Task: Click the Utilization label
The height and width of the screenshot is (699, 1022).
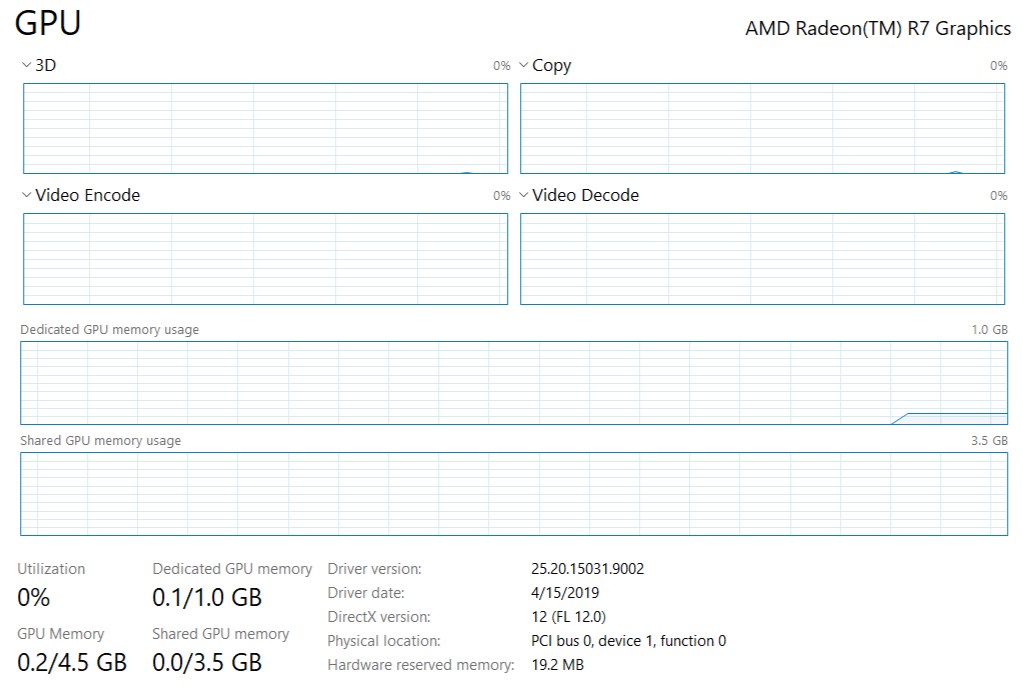Action: point(51,569)
